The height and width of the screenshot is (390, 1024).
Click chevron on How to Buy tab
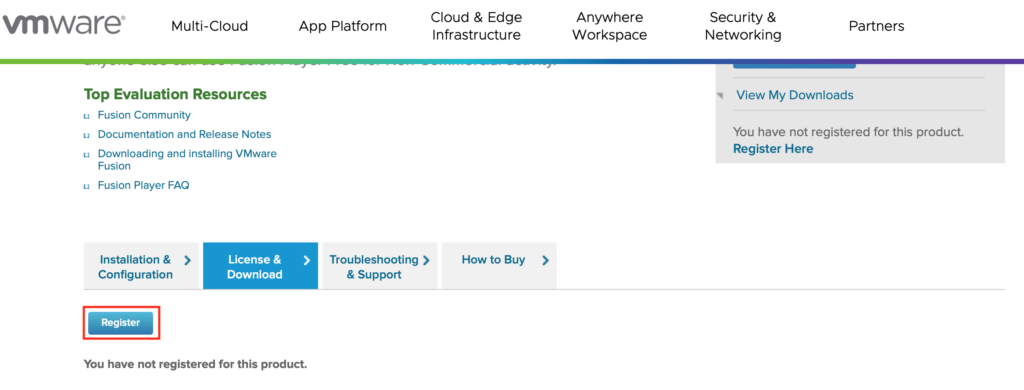[x=545, y=261]
